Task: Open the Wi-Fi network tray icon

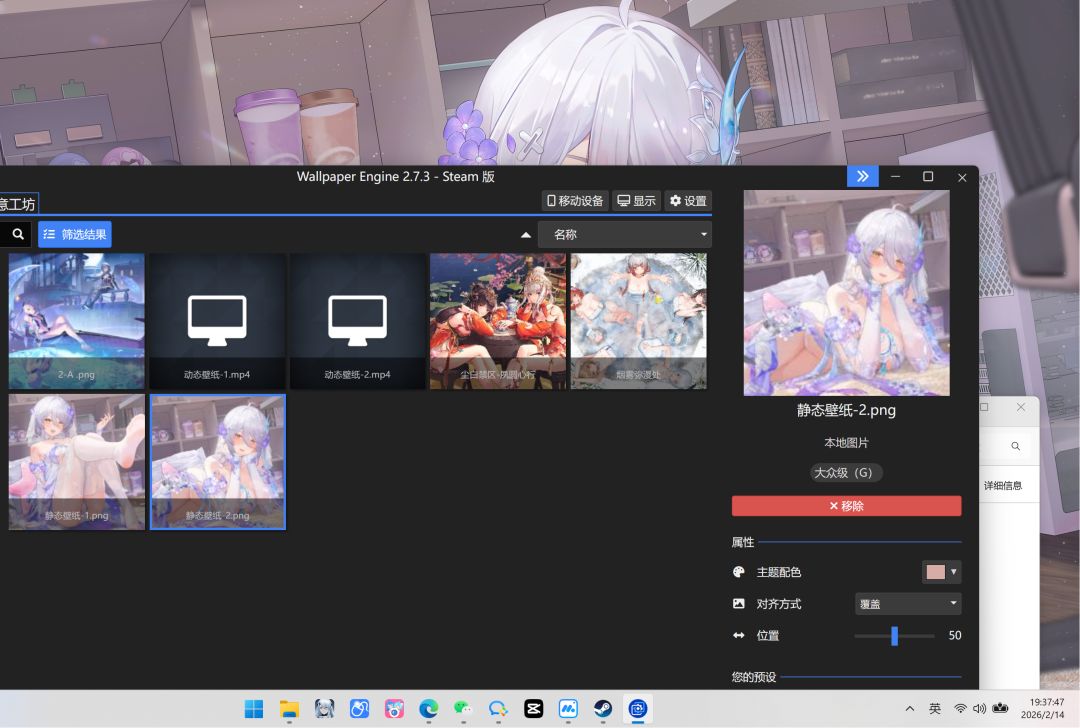Action: click(959, 709)
